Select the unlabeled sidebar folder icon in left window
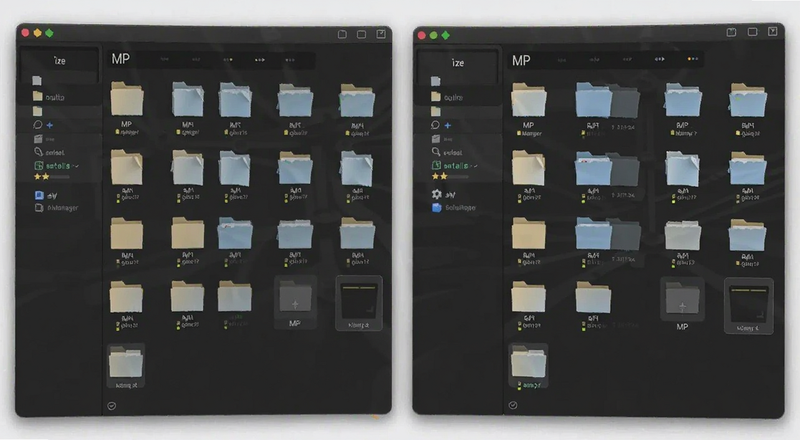 (37, 111)
